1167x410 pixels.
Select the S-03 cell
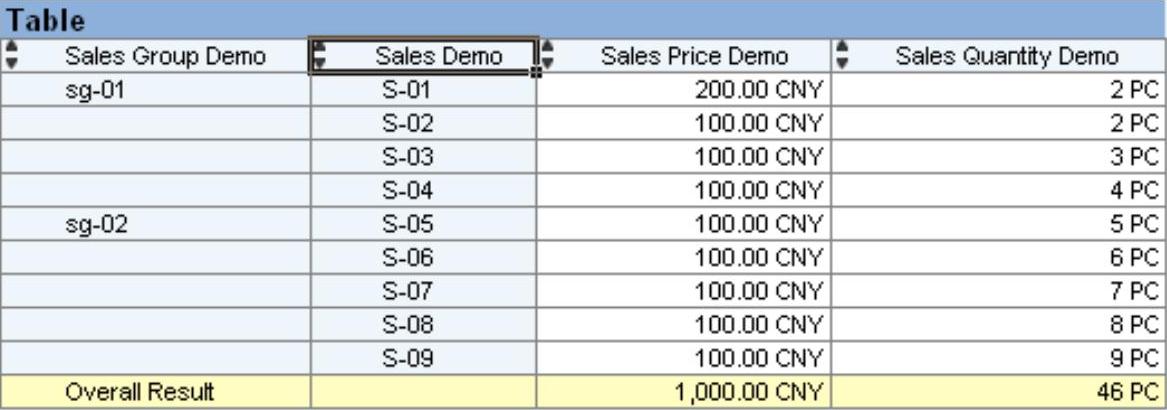(x=406, y=158)
